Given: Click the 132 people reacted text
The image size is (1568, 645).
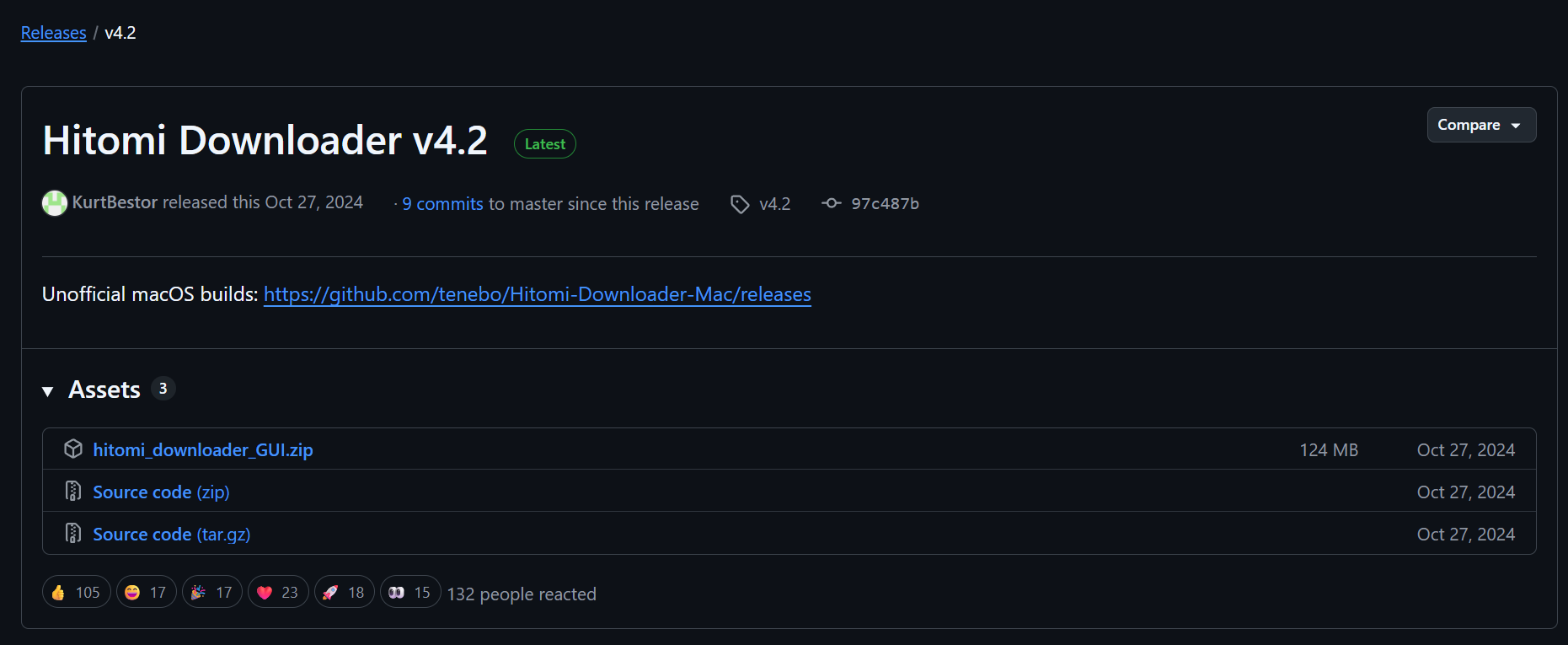Looking at the screenshot, I should coord(522,594).
